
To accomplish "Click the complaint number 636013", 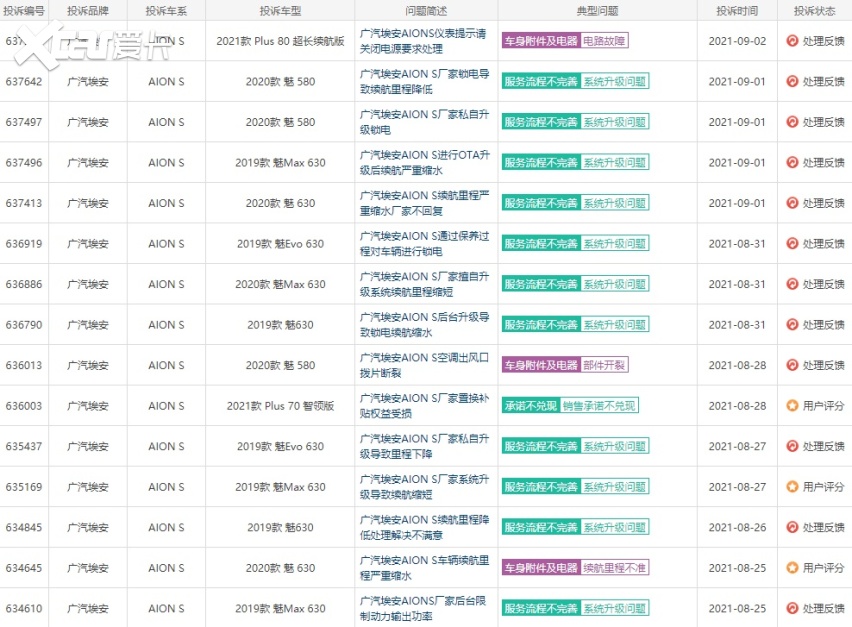I will click(x=24, y=365).
